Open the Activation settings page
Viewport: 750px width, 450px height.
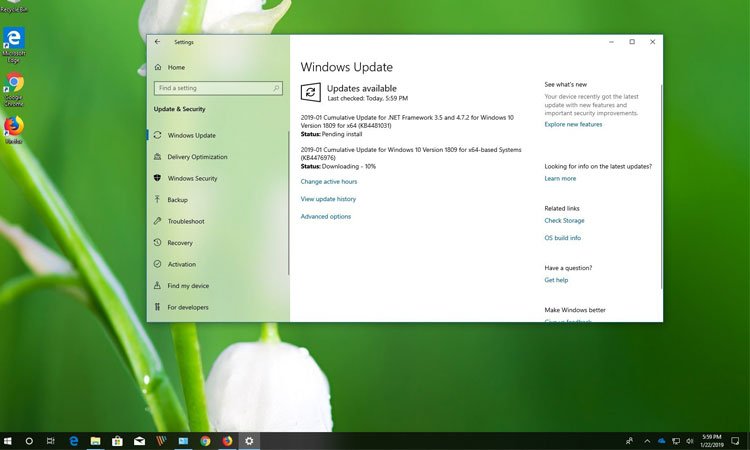coord(181,264)
